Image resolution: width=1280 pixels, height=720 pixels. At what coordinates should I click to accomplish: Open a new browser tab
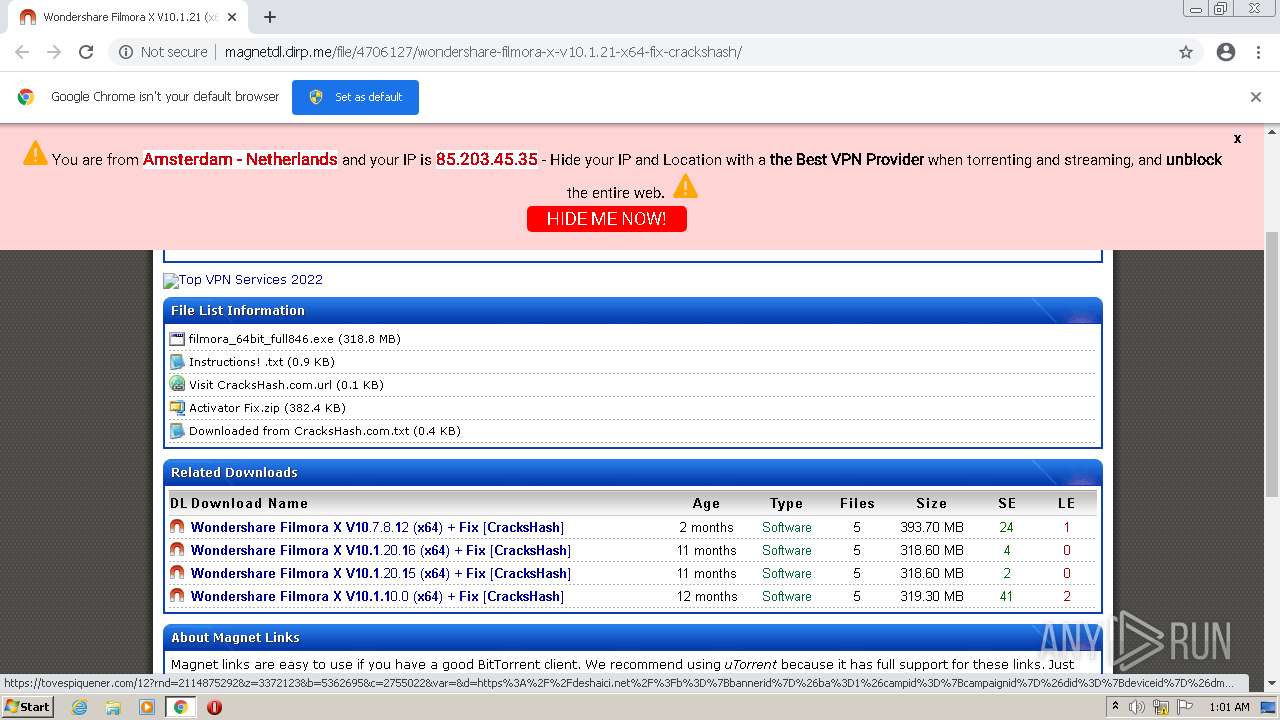(x=270, y=17)
